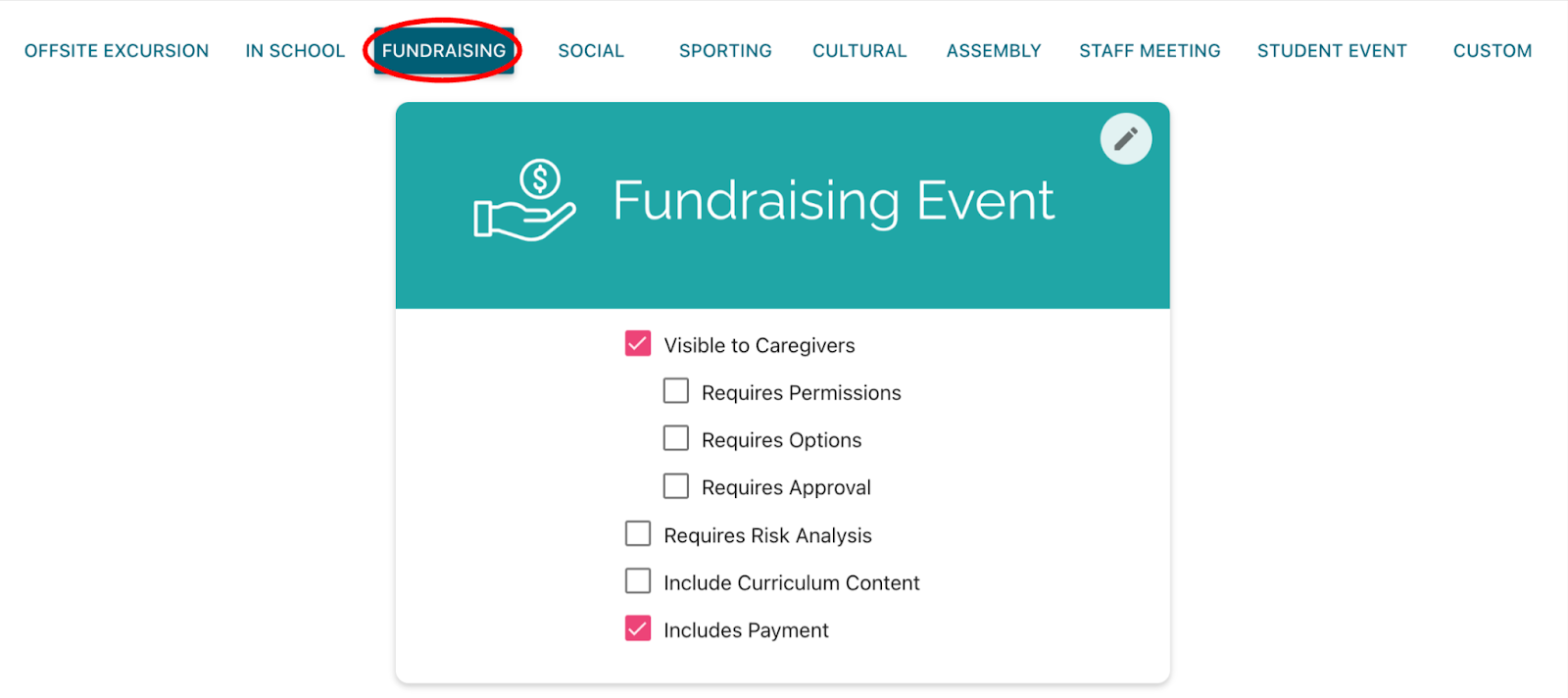Click the pencil edit icon
The image size is (1568, 698).
click(1125, 139)
